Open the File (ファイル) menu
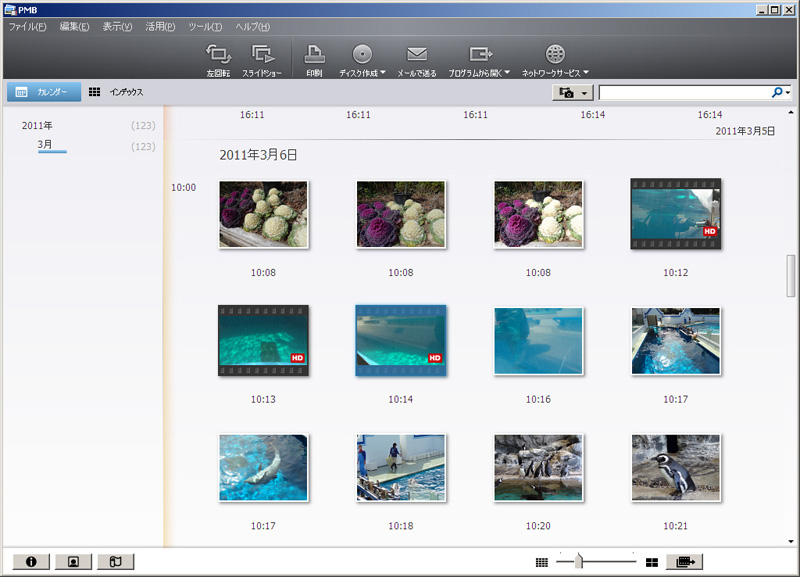Image resolution: width=800 pixels, height=577 pixels. [x=27, y=26]
